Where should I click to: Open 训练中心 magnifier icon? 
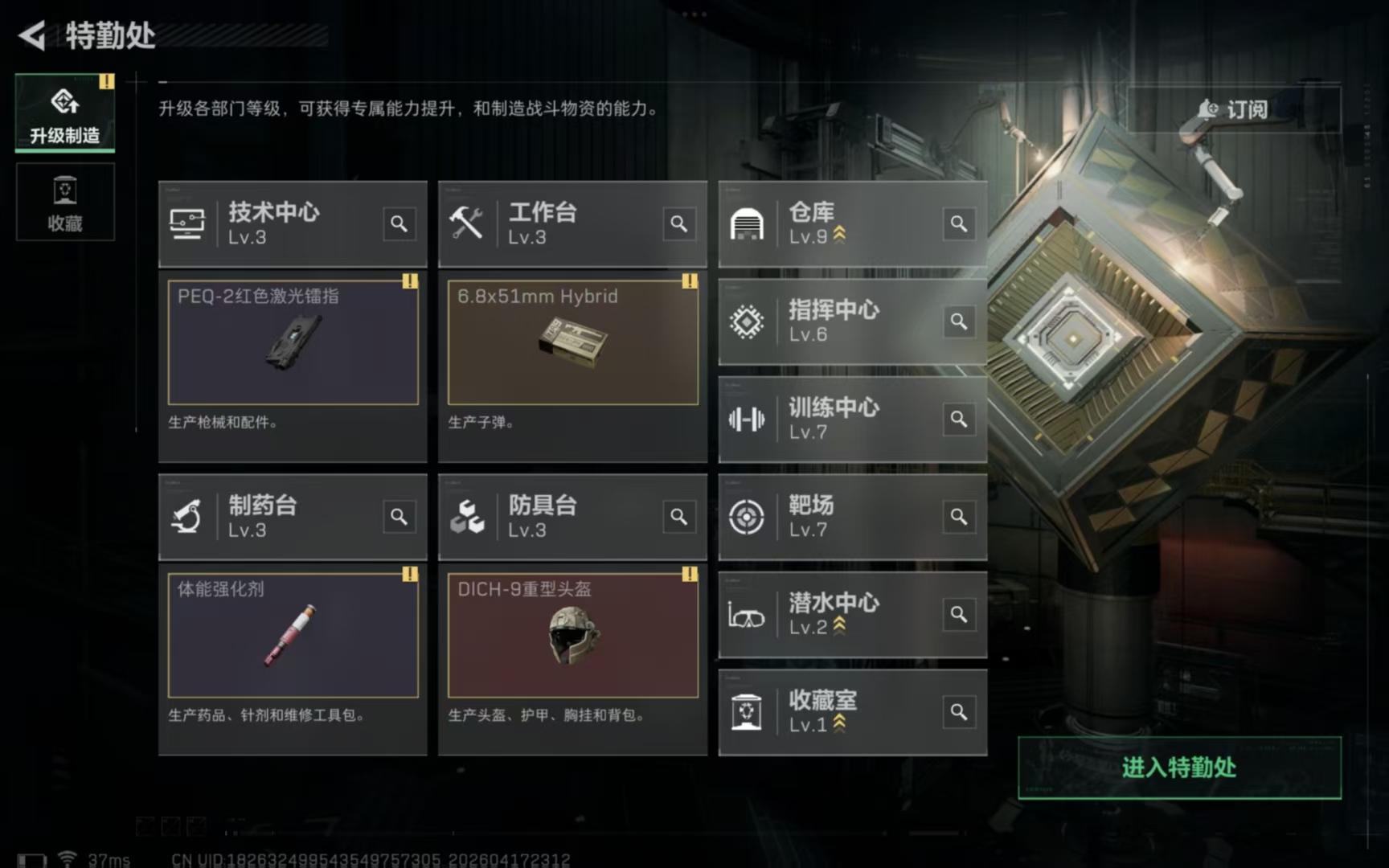pyautogui.click(x=958, y=419)
